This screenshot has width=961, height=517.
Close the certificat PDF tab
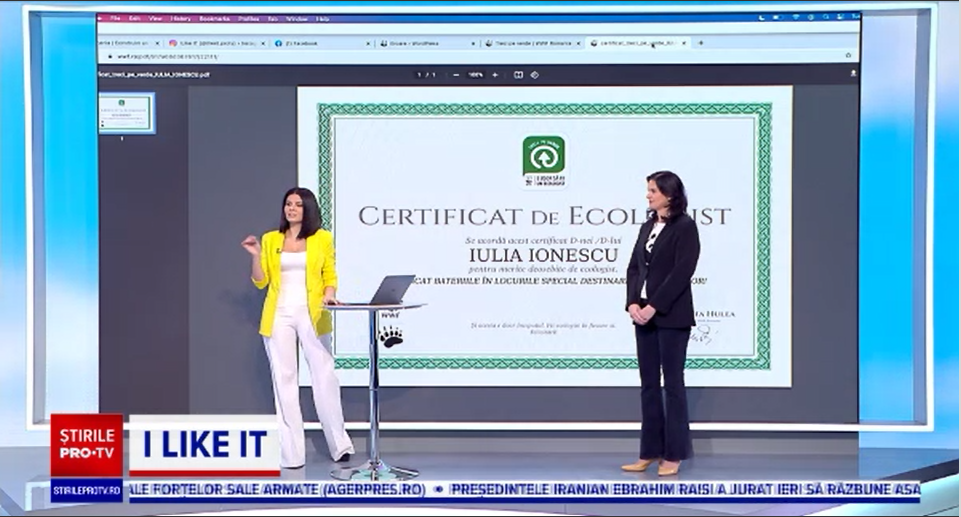(x=684, y=43)
